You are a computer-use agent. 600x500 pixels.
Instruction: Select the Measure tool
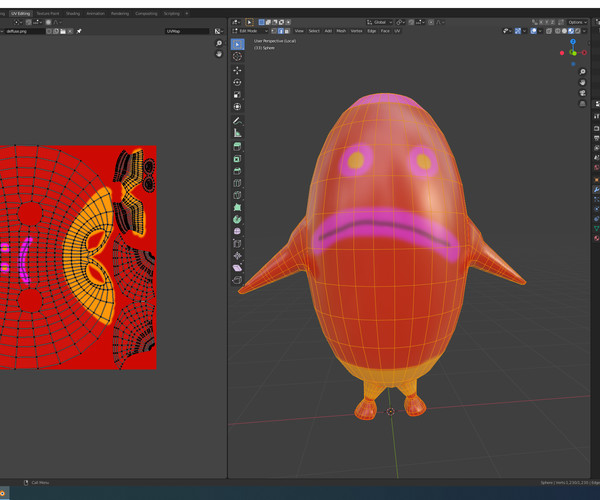coord(237,132)
